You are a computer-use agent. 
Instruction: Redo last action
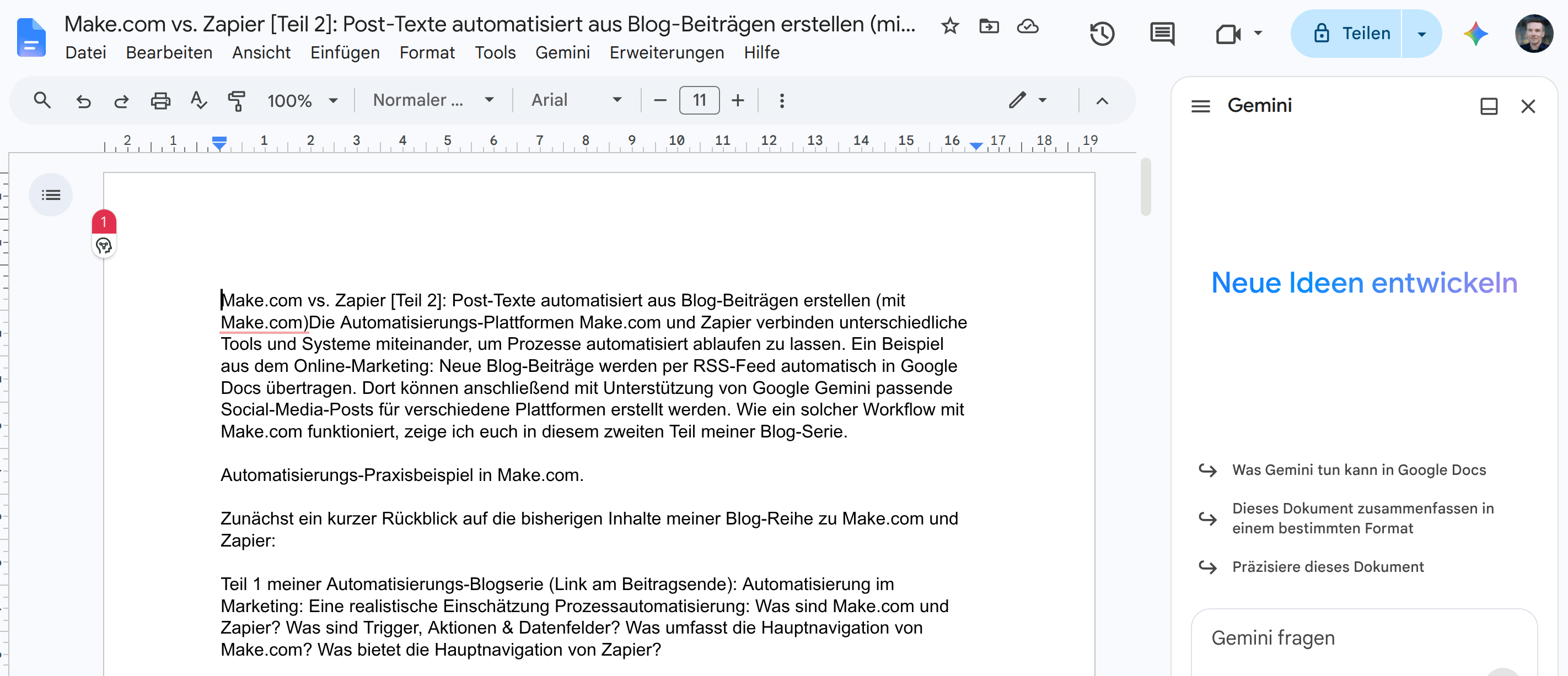[x=121, y=100]
